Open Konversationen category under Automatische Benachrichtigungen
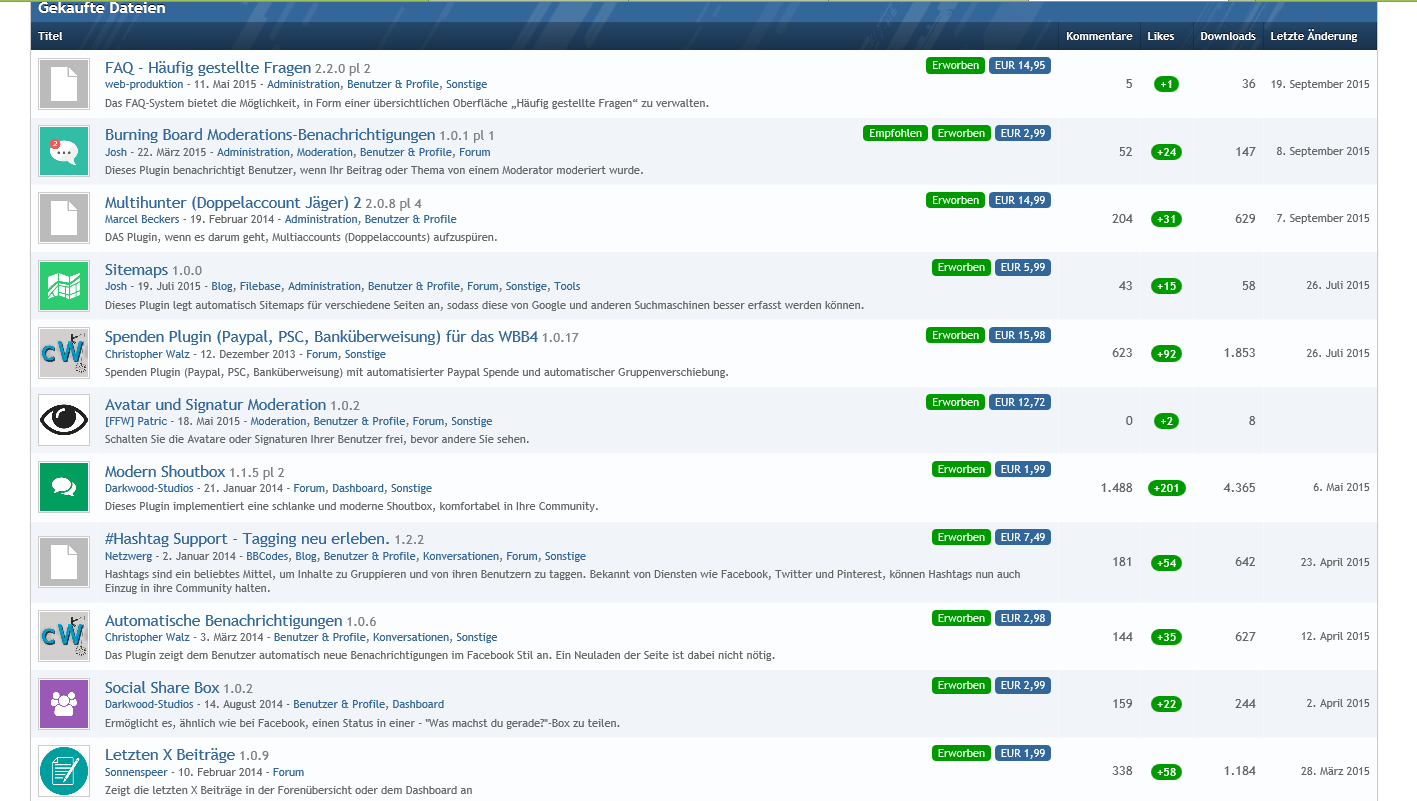 pos(411,637)
